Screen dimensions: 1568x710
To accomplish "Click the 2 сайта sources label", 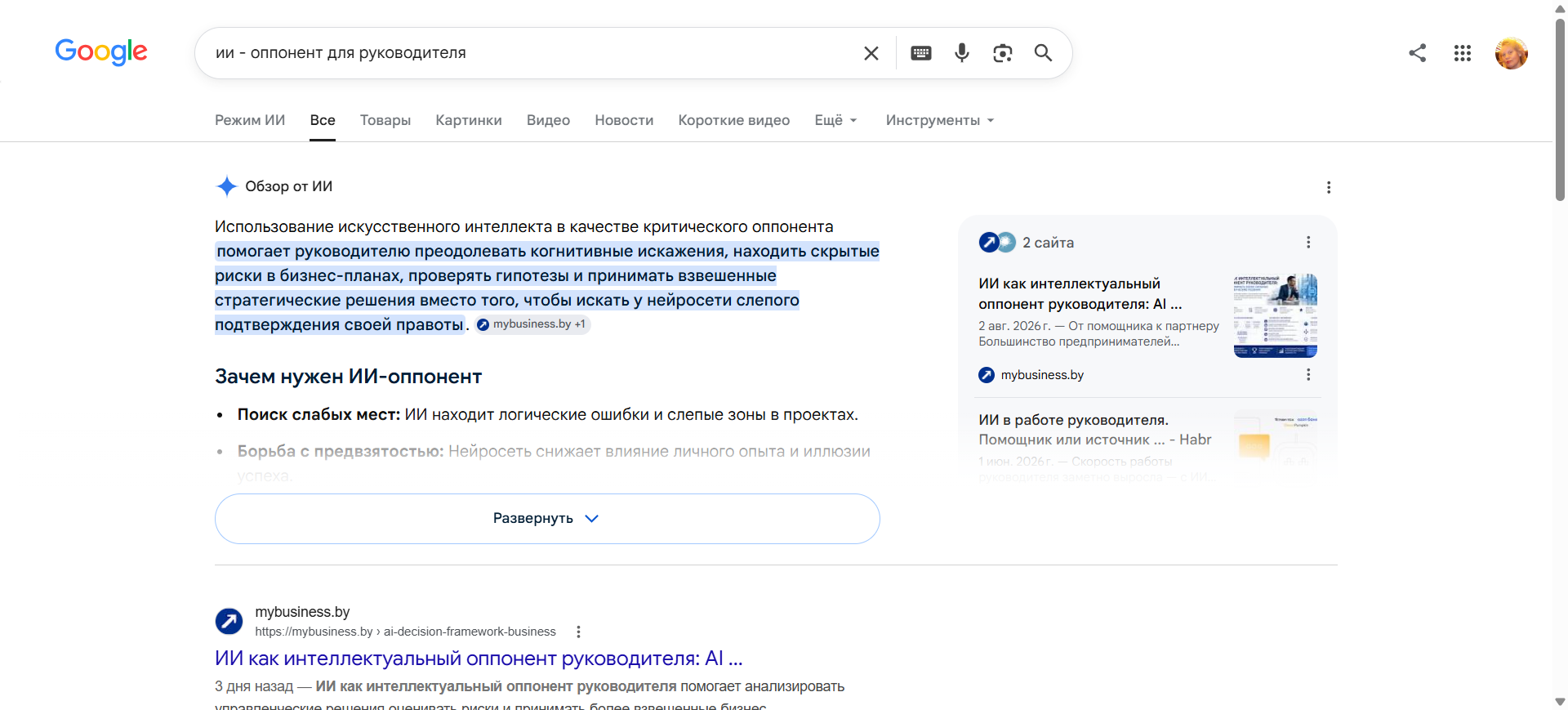I will coord(1048,243).
